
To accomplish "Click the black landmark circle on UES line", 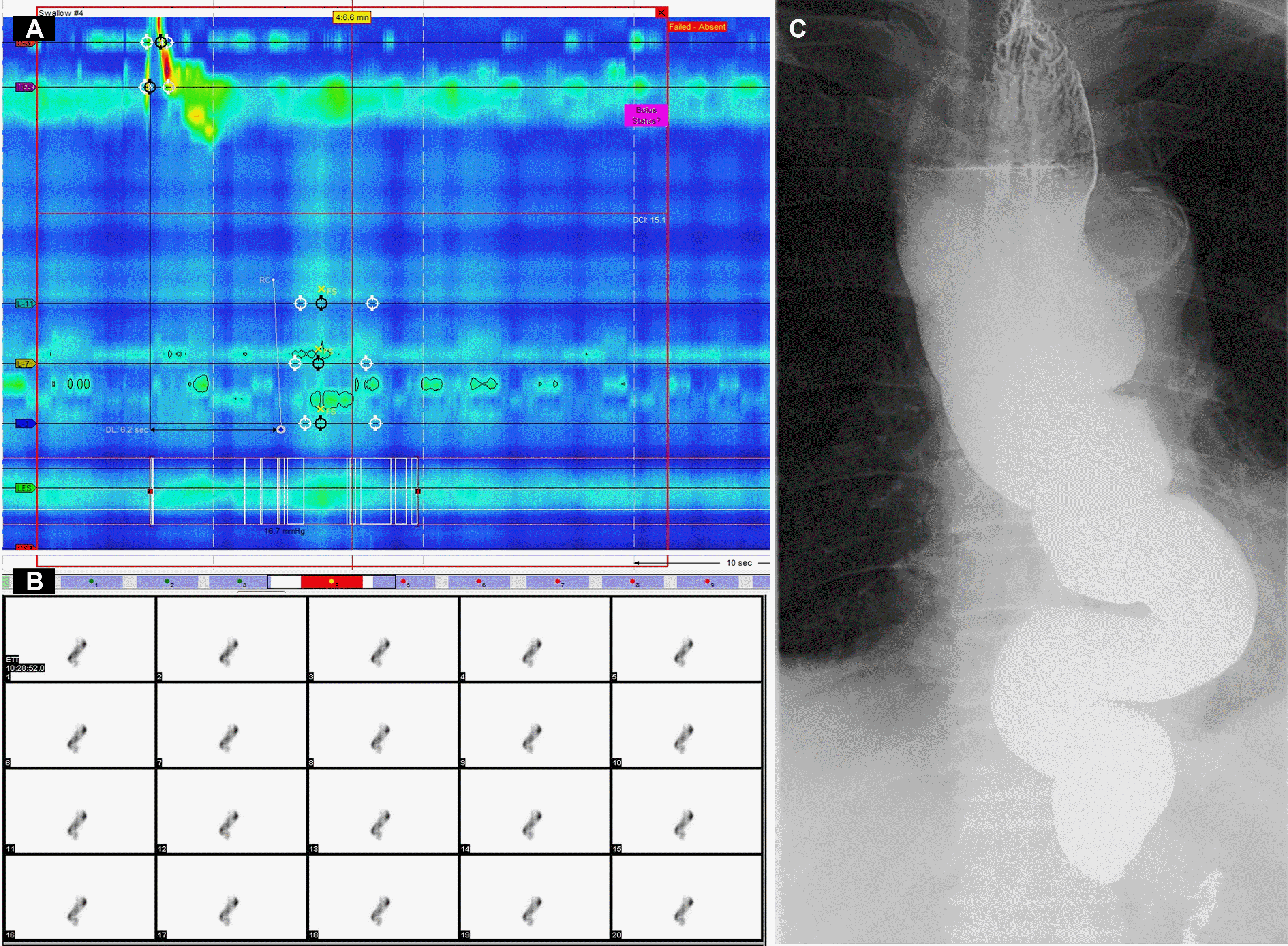I will coord(150,87).
